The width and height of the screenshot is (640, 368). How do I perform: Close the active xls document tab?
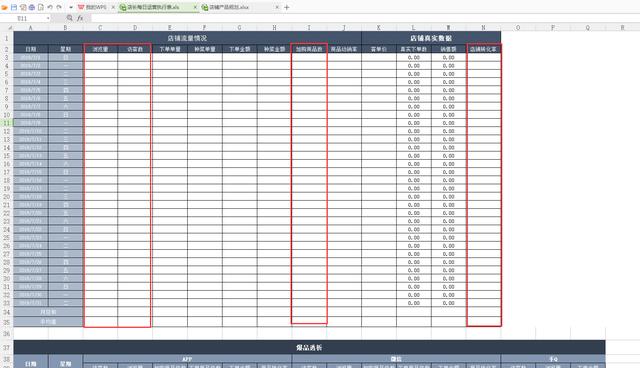pos(195,7)
